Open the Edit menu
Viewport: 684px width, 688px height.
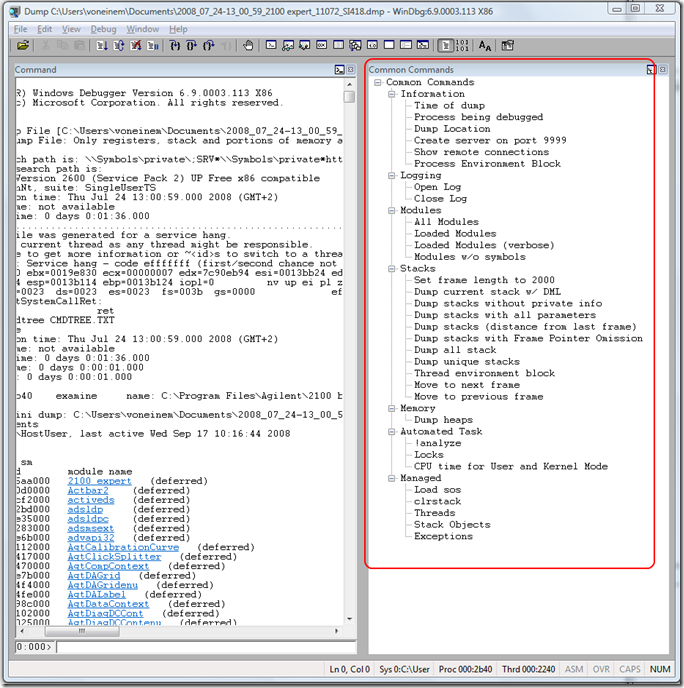44,29
